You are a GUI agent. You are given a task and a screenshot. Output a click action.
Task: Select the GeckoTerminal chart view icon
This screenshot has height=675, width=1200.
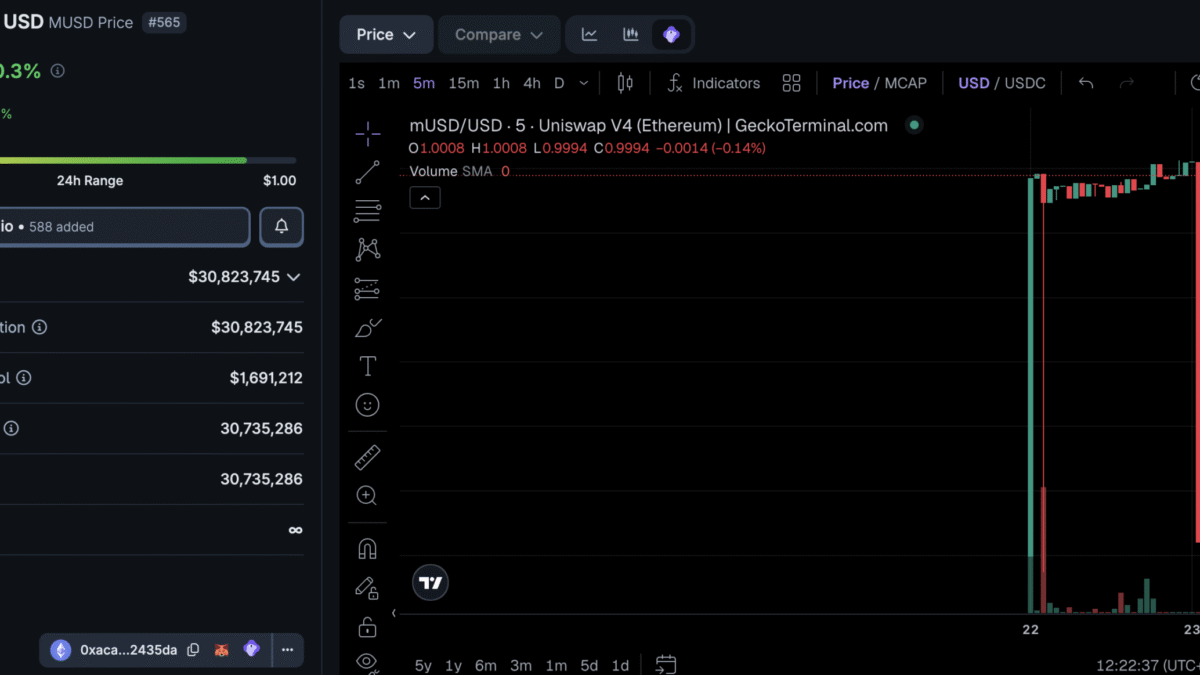[x=671, y=34]
